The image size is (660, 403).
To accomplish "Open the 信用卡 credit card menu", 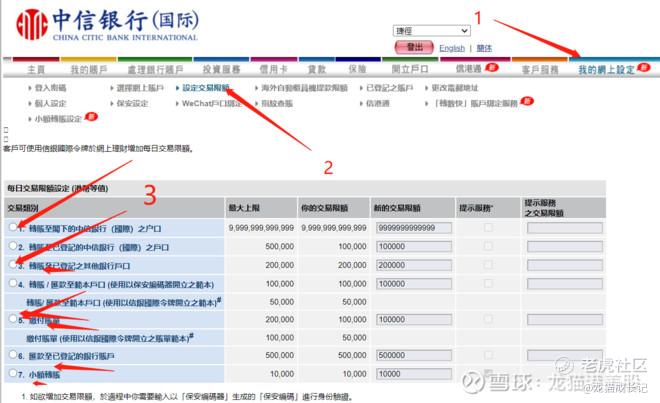I will 273,69.
